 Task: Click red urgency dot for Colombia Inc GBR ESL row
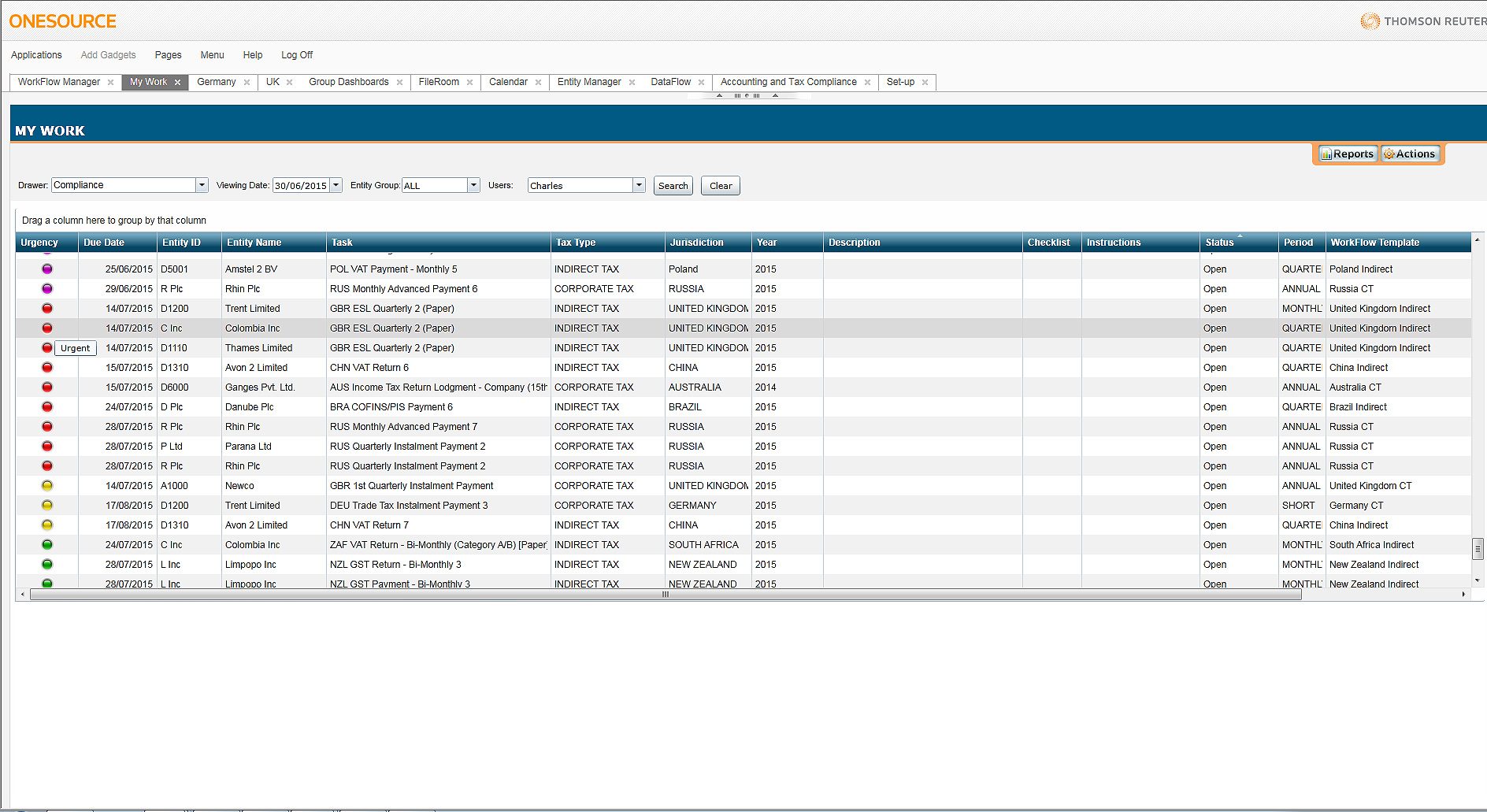(47, 328)
